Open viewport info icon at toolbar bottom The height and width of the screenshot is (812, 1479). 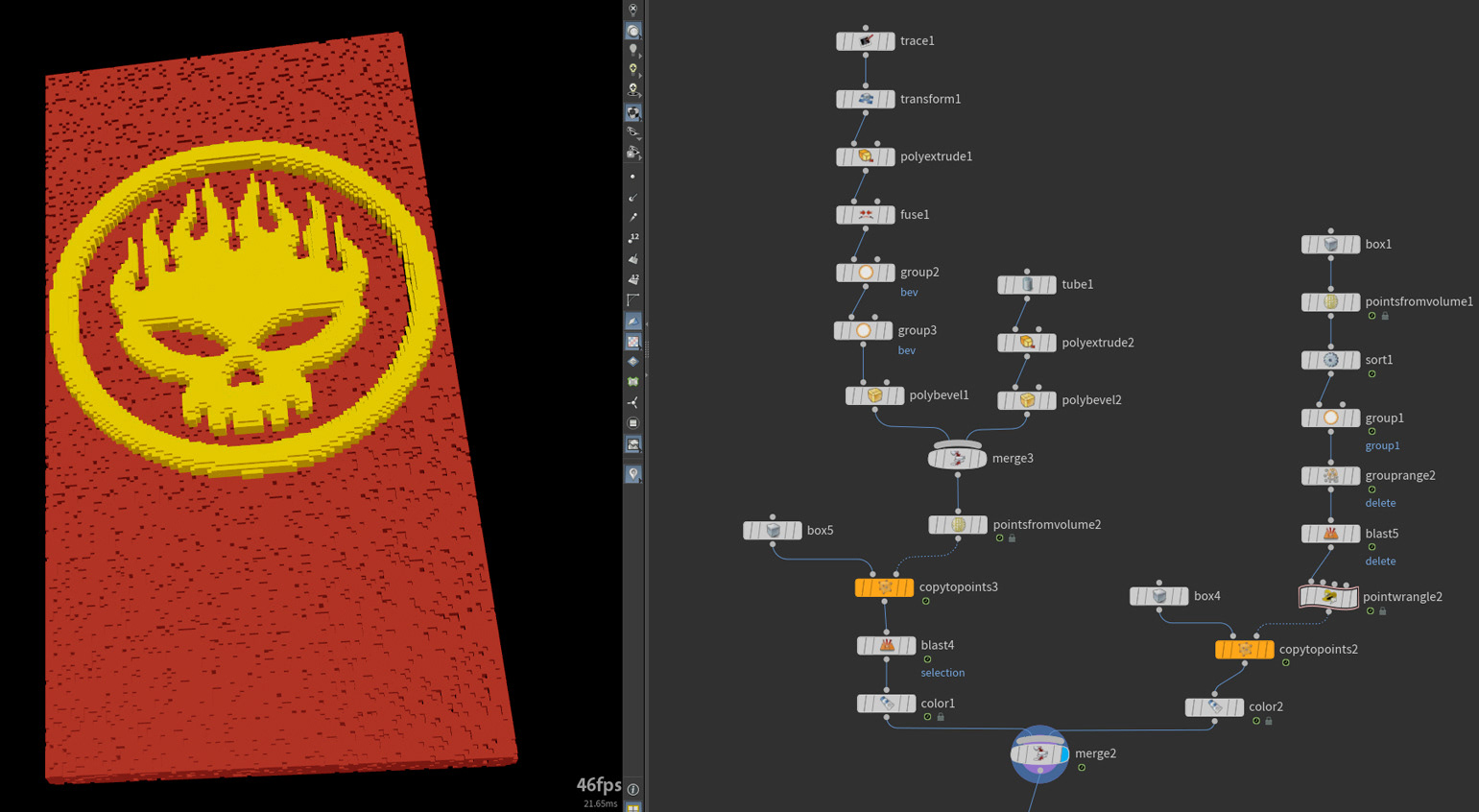click(633, 789)
